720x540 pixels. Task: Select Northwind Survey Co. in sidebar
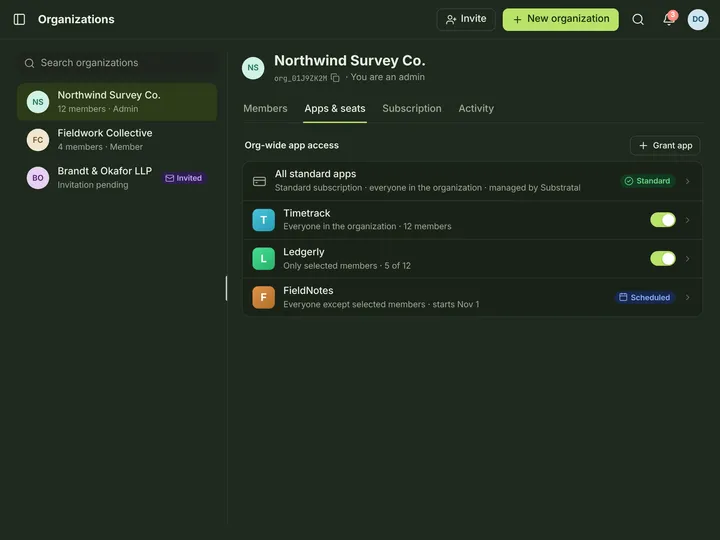tap(117, 102)
